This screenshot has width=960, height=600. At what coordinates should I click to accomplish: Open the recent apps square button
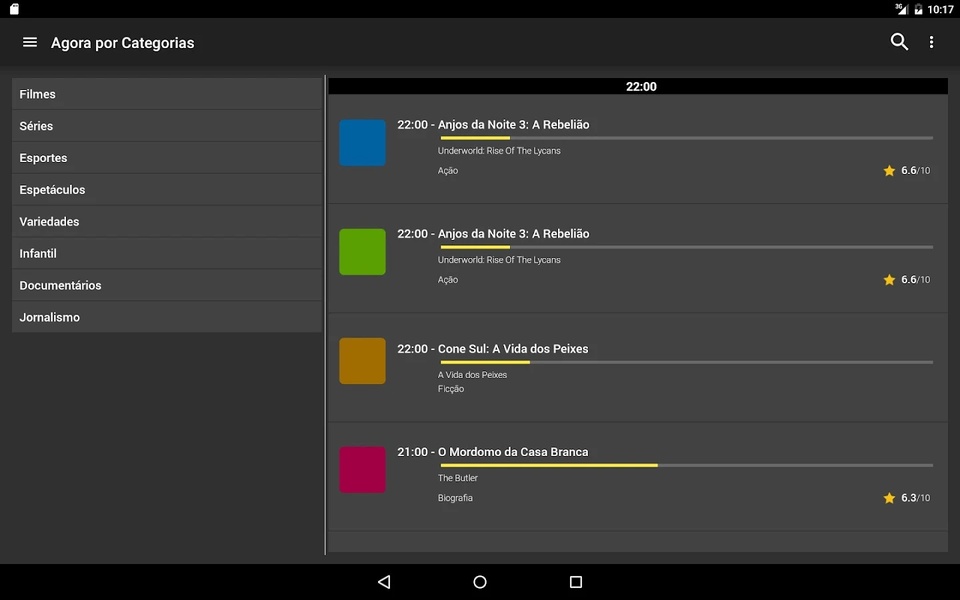pyautogui.click(x=576, y=582)
